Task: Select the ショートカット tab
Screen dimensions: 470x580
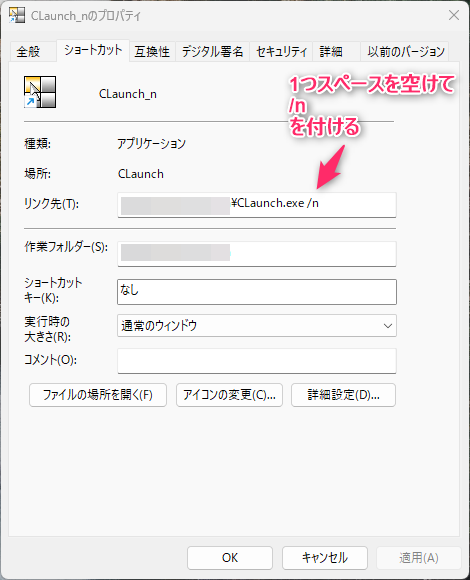Action: coord(93,50)
